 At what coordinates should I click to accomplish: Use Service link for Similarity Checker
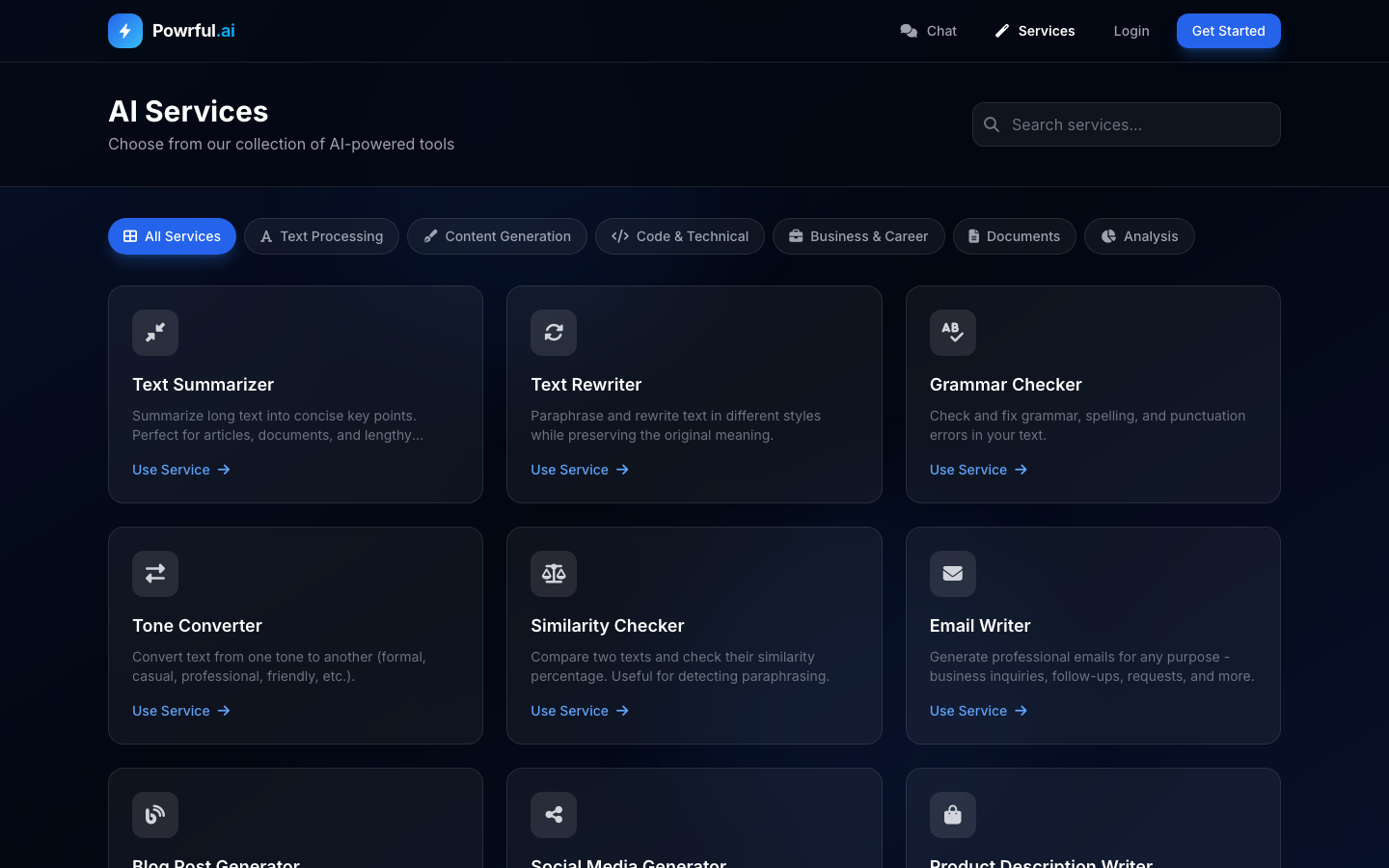tap(580, 711)
